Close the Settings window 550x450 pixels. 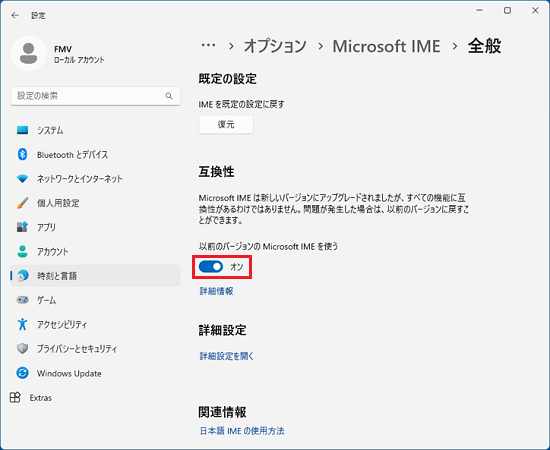click(x=535, y=11)
